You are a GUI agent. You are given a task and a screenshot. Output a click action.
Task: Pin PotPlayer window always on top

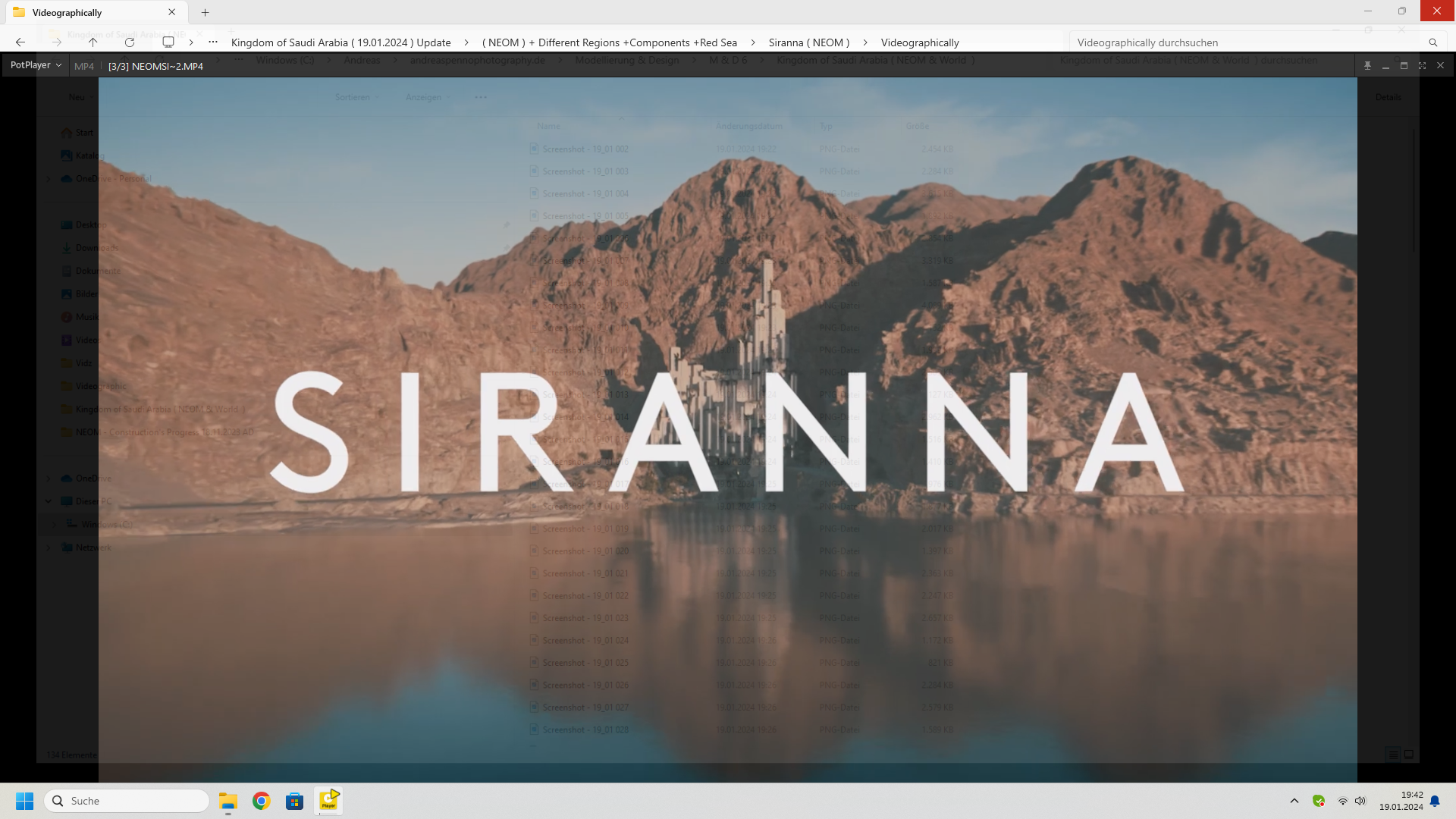(1367, 66)
